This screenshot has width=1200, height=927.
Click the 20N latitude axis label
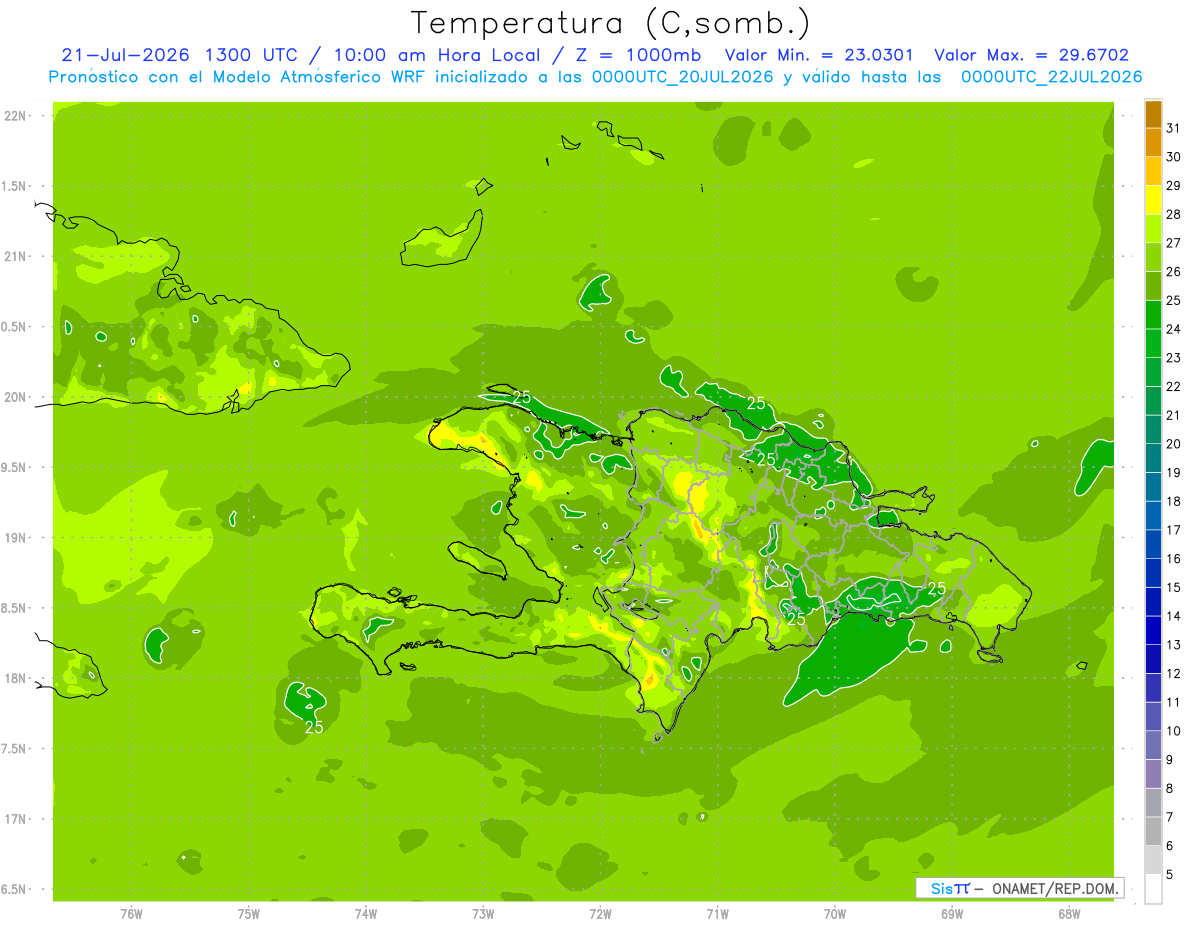click(x=14, y=397)
